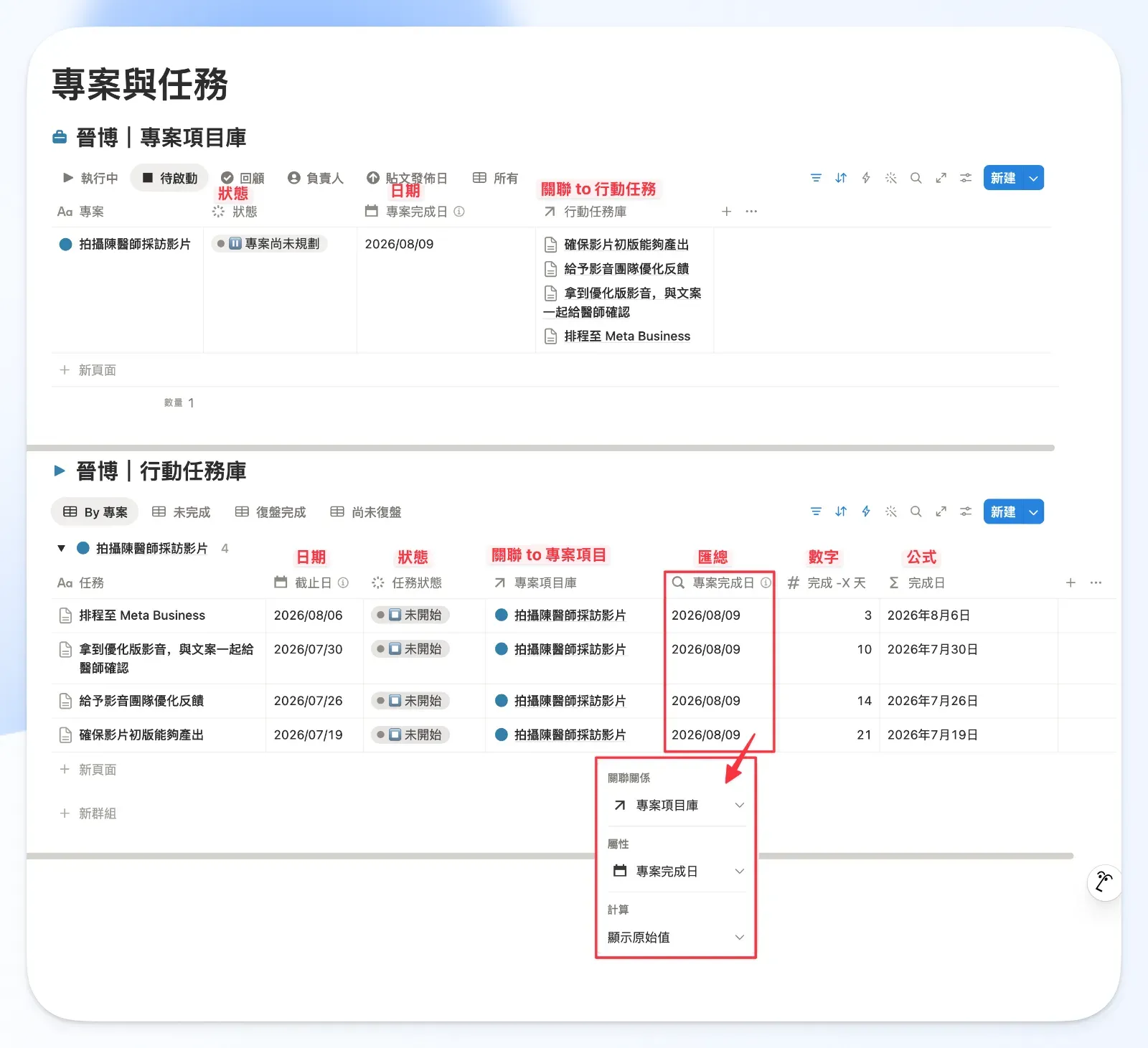The image size is (1148, 1048).
Task: Open view settings in 專案項目庫 toolbar
Action: point(966,178)
